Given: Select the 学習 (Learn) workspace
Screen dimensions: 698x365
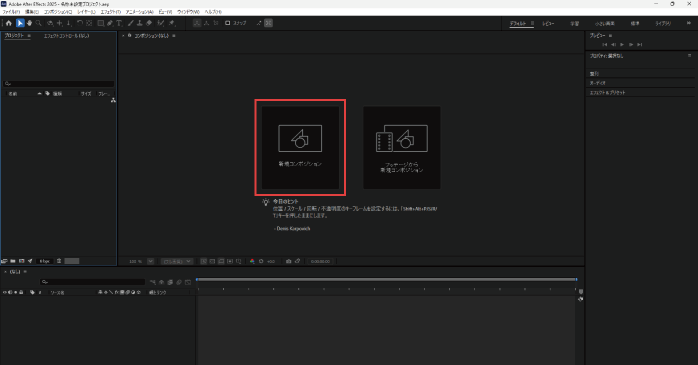Looking at the screenshot, I should point(575,23).
